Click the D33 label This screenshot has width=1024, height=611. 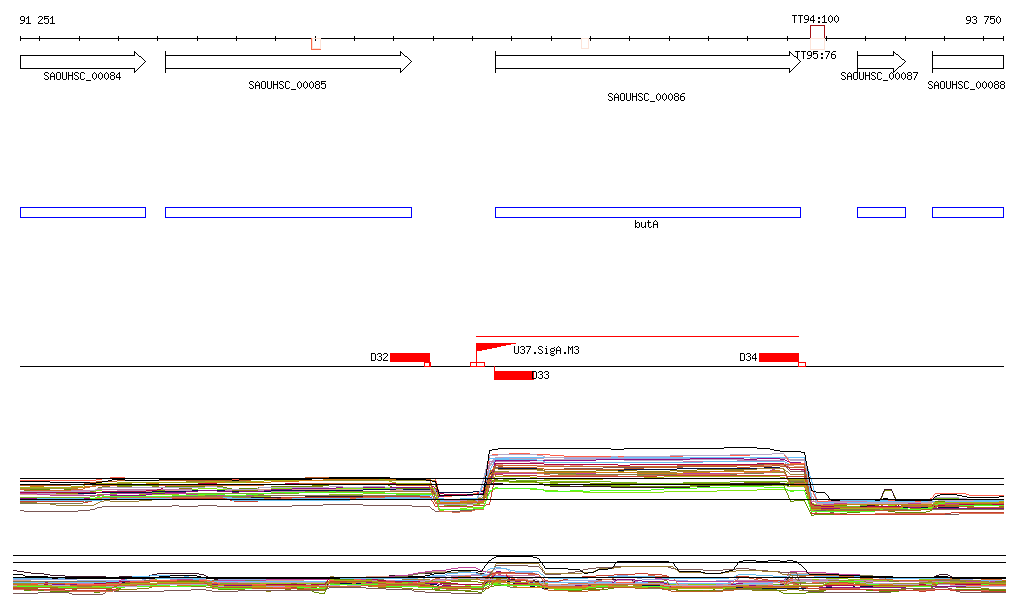point(541,375)
